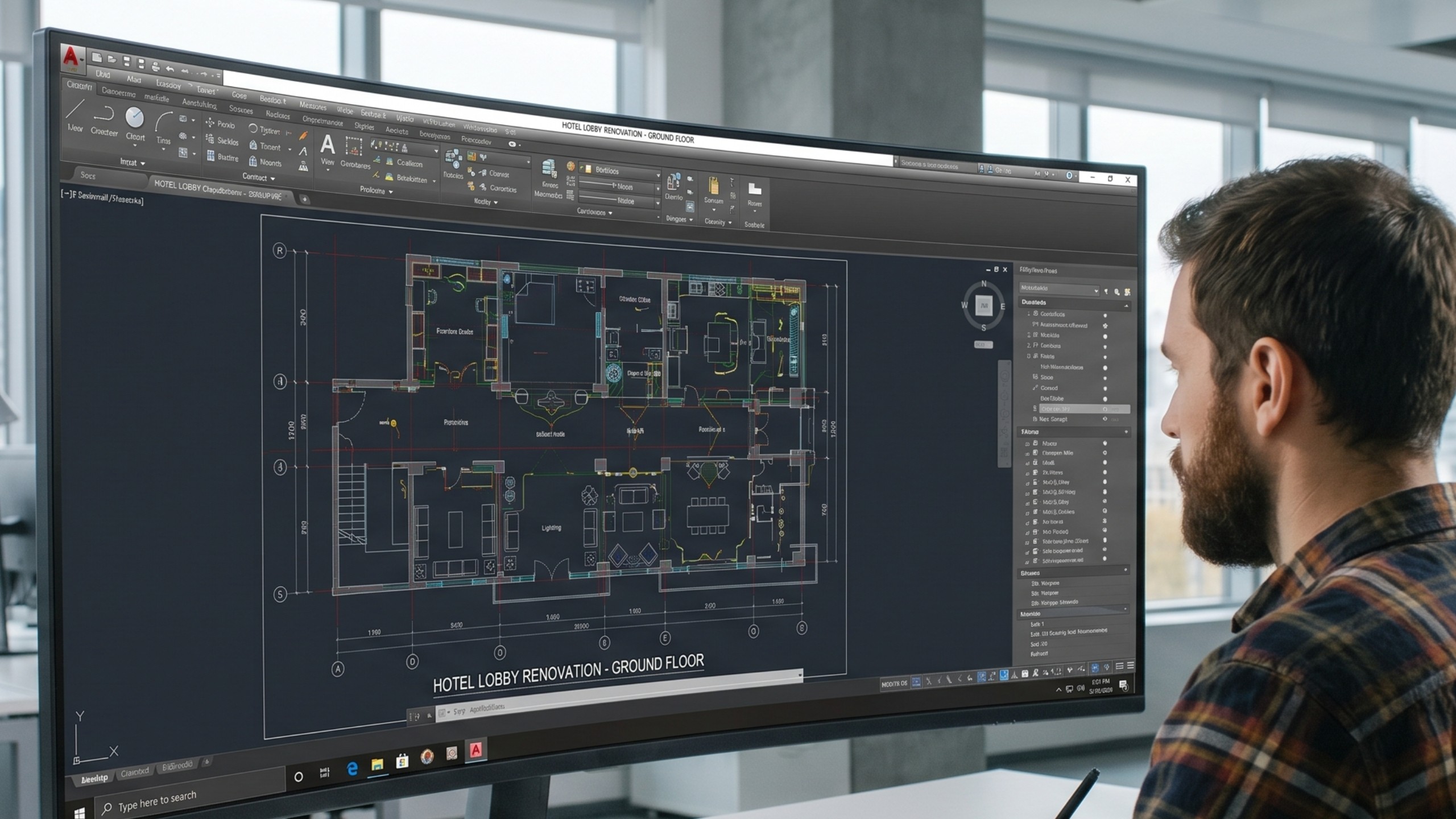Open the notification center icon in system tray
The image size is (1456, 819).
click(x=1123, y=685)
